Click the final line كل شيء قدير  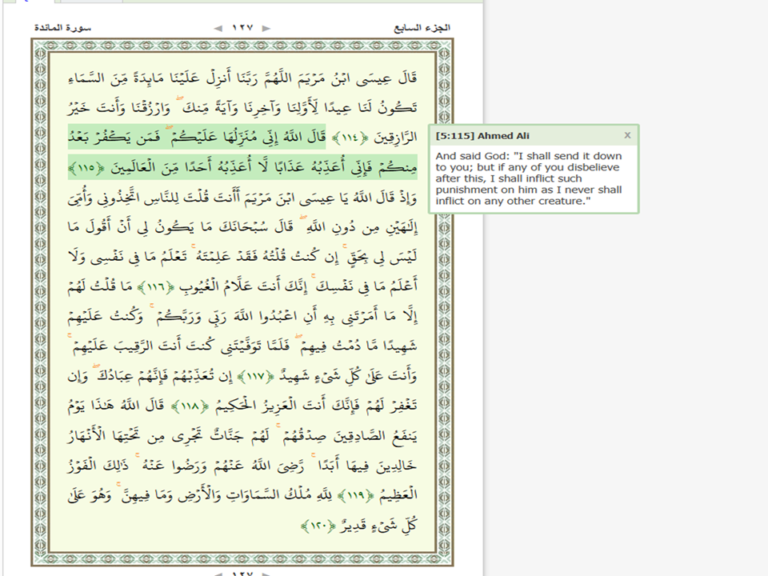(x=359, y=527)
